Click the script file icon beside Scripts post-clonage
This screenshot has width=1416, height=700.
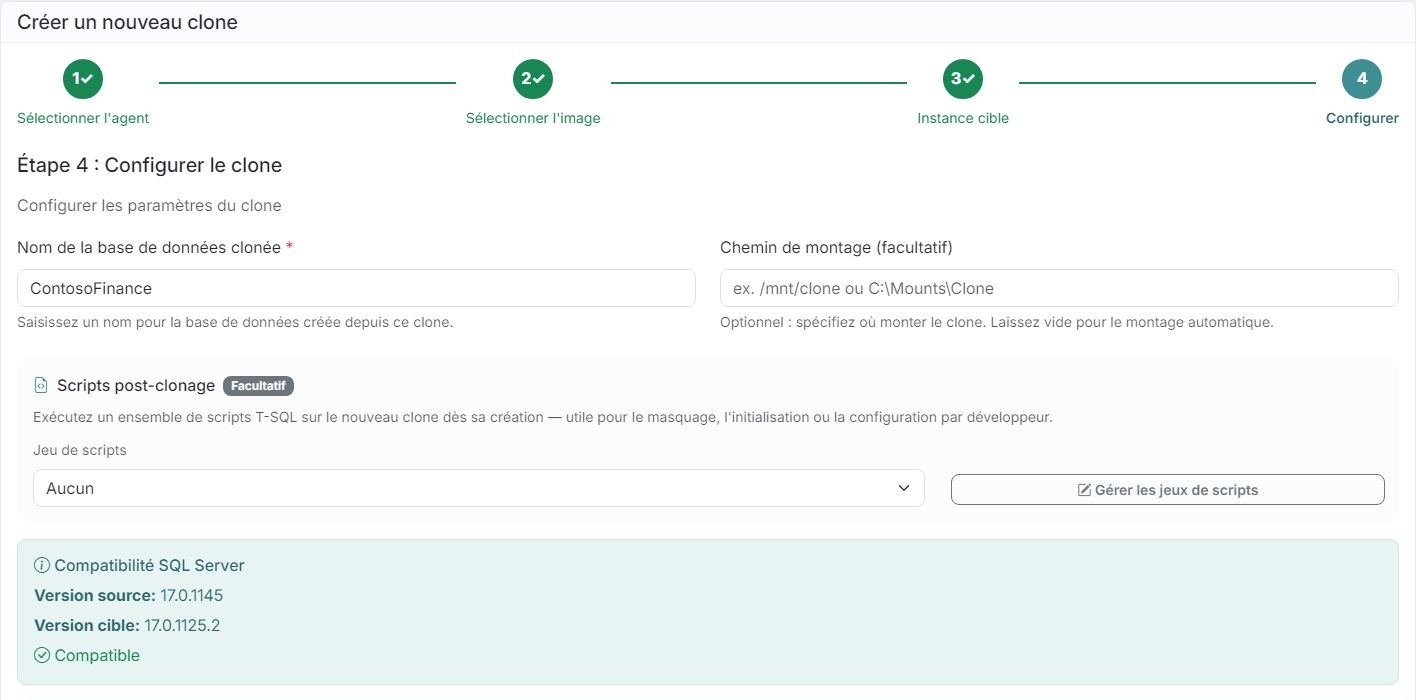pos(41,385)
